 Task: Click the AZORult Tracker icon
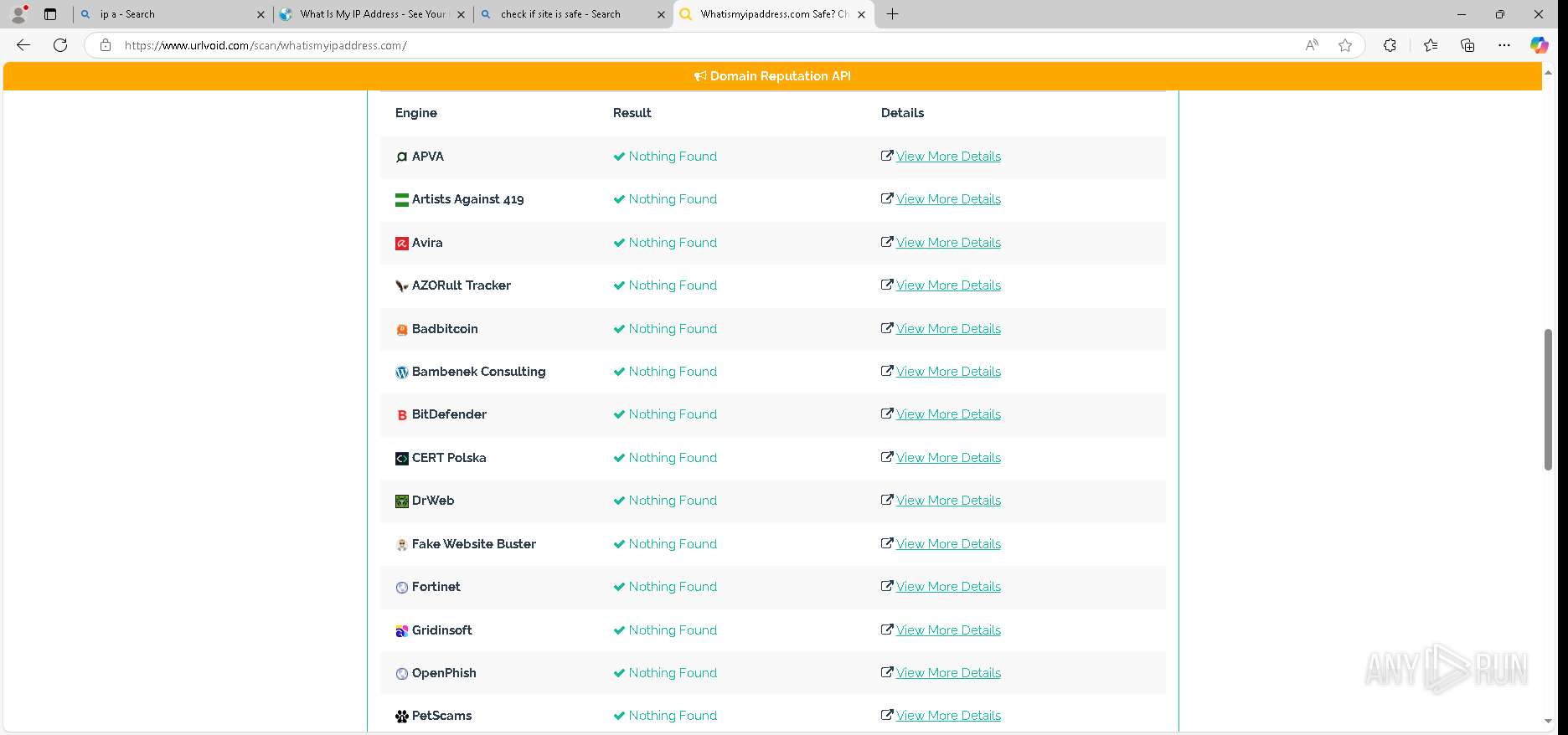[x=402, y=286]
